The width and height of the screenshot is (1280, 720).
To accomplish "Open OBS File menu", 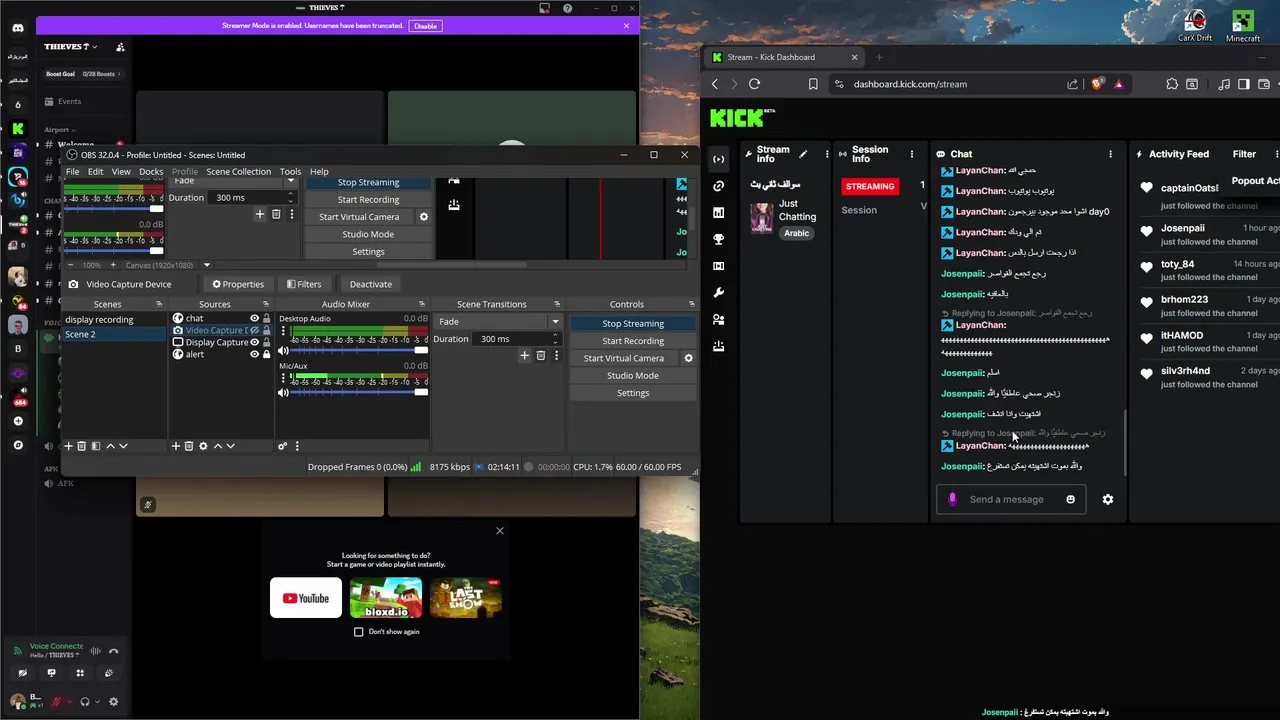I will (72, 171).
